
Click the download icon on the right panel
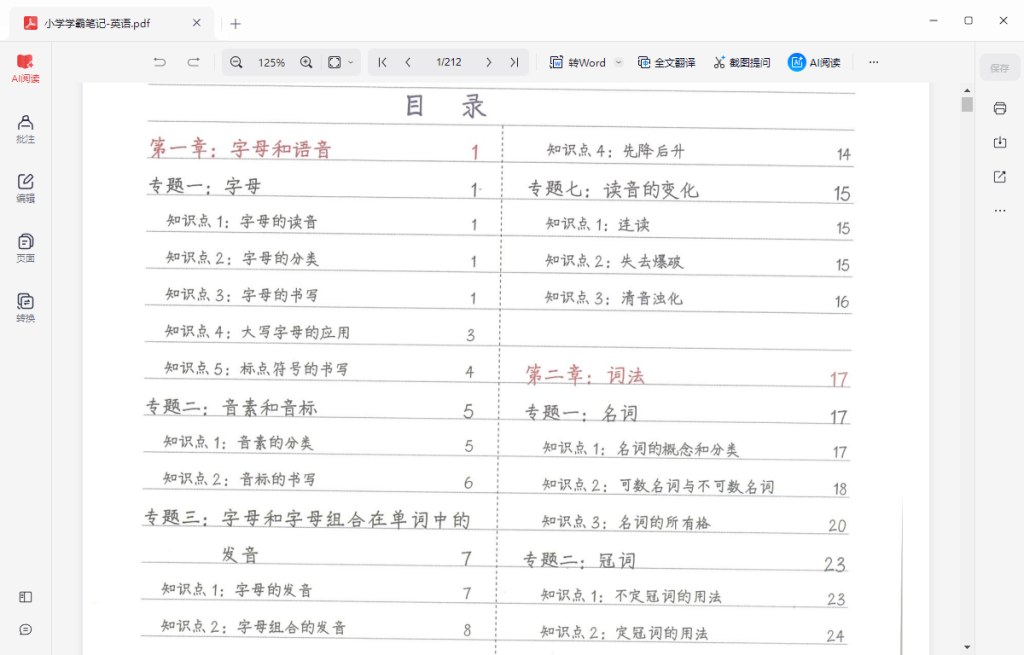pos(1000,142)
